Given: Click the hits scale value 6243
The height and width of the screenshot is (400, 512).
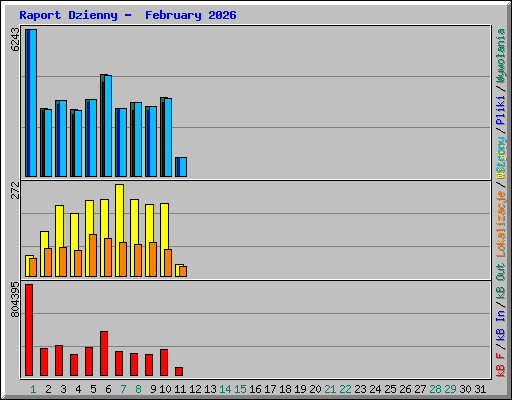Looking at the screenshot, I should (15, 40).
